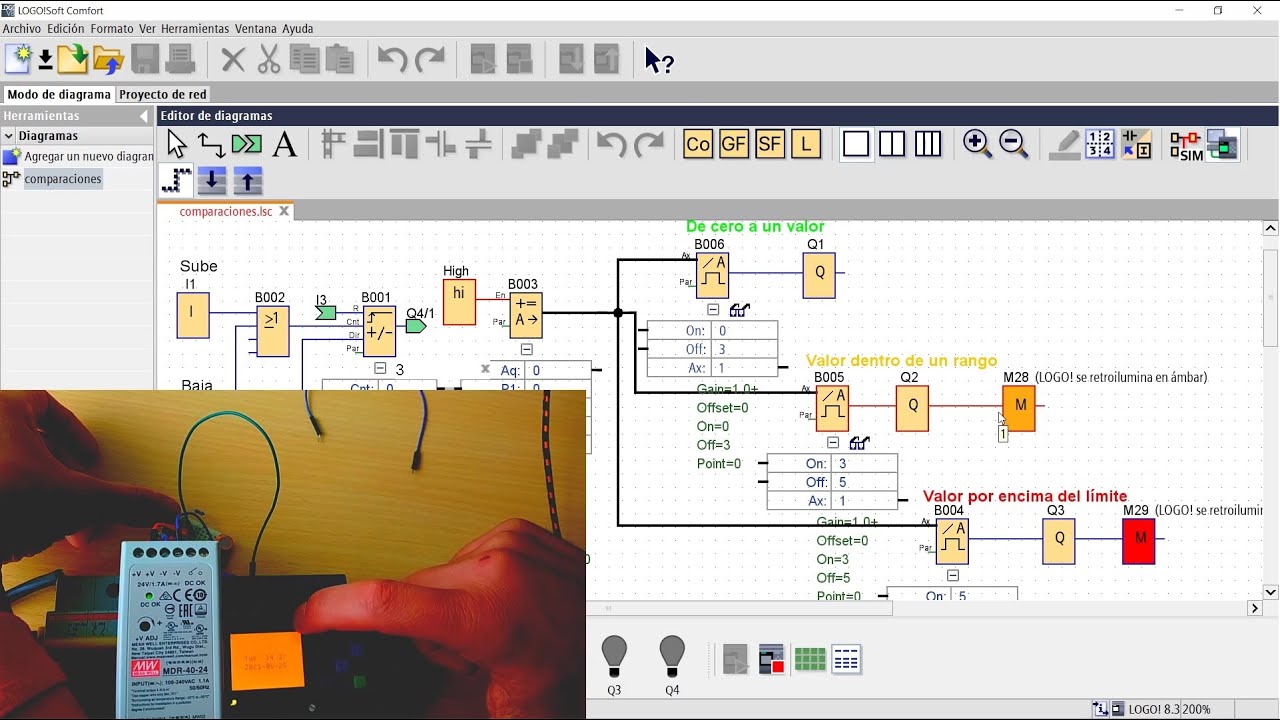1280x720 pixels.
Task: Start the SIM simulation icon
Action: pos(1186,146)
